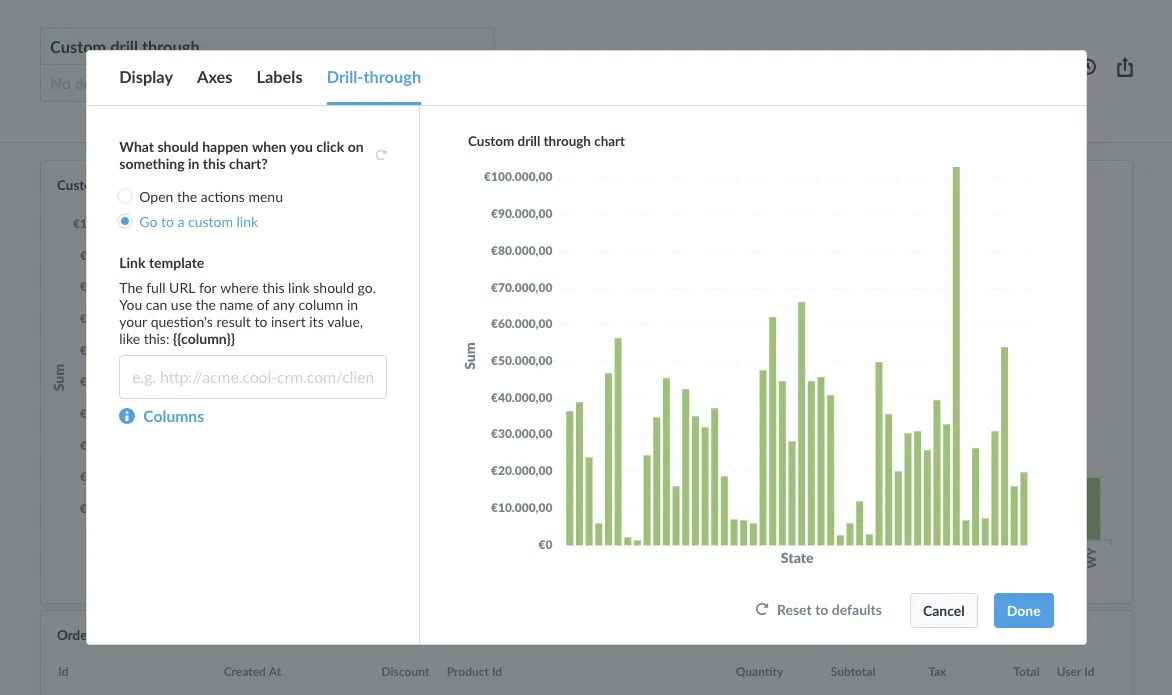This screenshot has width=1172, height=695.
Task: Click the Subtotal column header behind dialog
Action: click(x=853, y=672)
